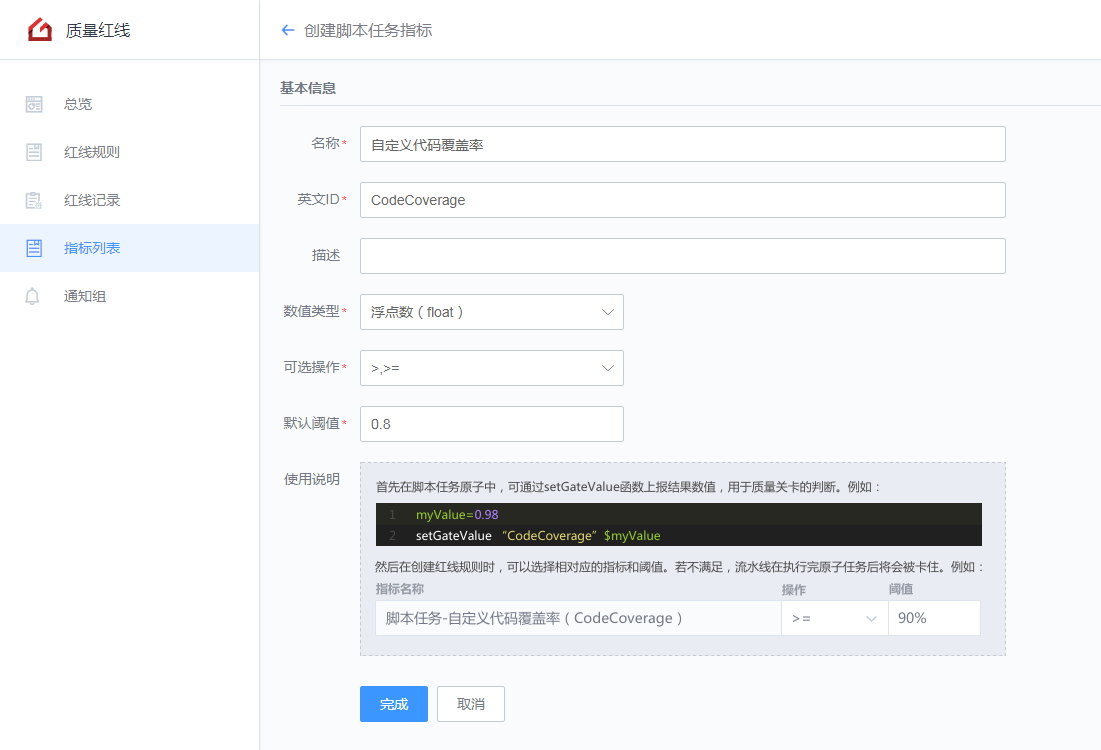Open the 数值类型 float dropdown

pyautogui.click(x=491, y=312)
